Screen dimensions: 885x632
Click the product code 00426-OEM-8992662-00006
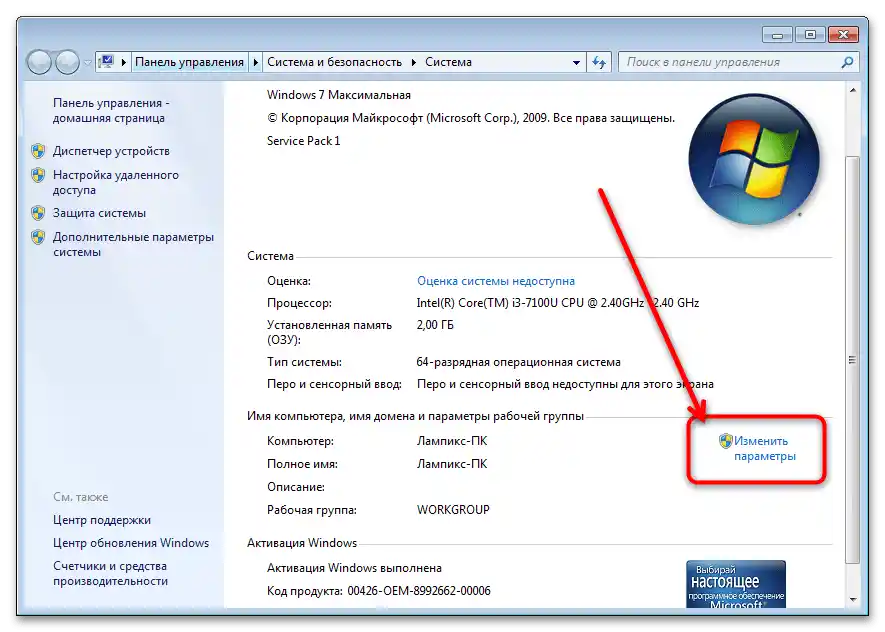(x=419, y=591)
